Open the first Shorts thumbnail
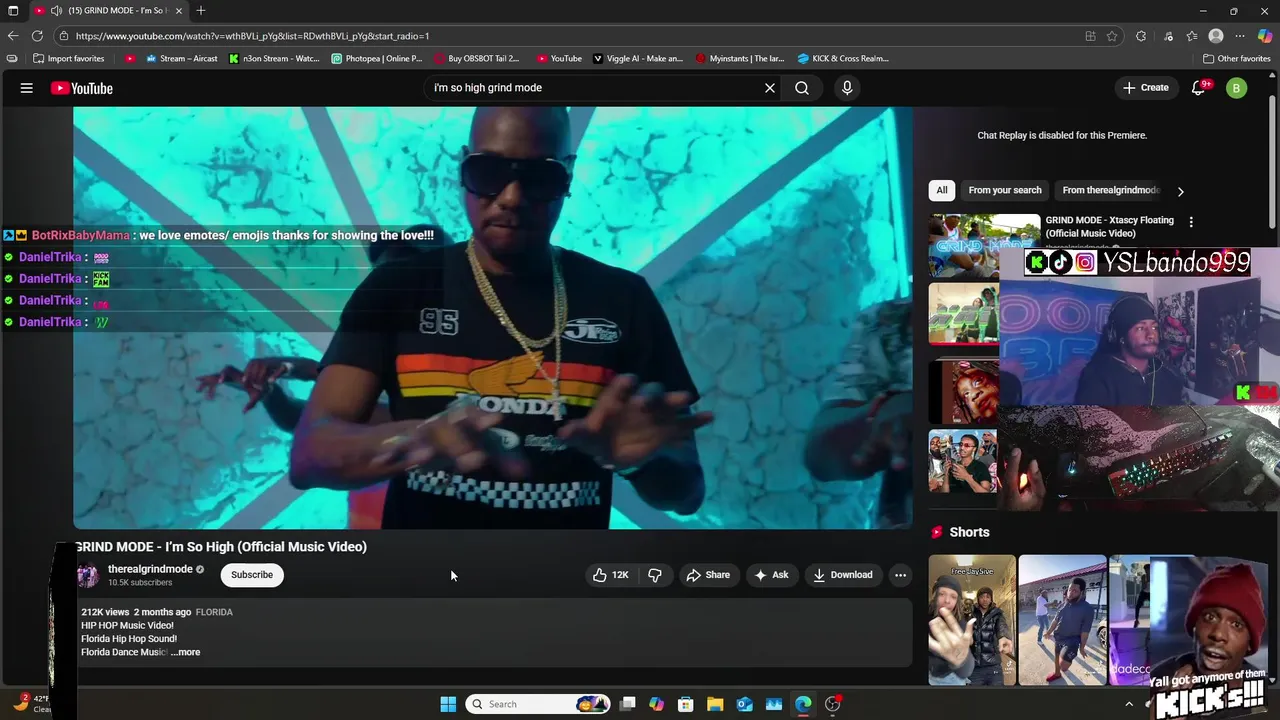The height and width of the screenshot is (720, 1280). click(972, 620)
